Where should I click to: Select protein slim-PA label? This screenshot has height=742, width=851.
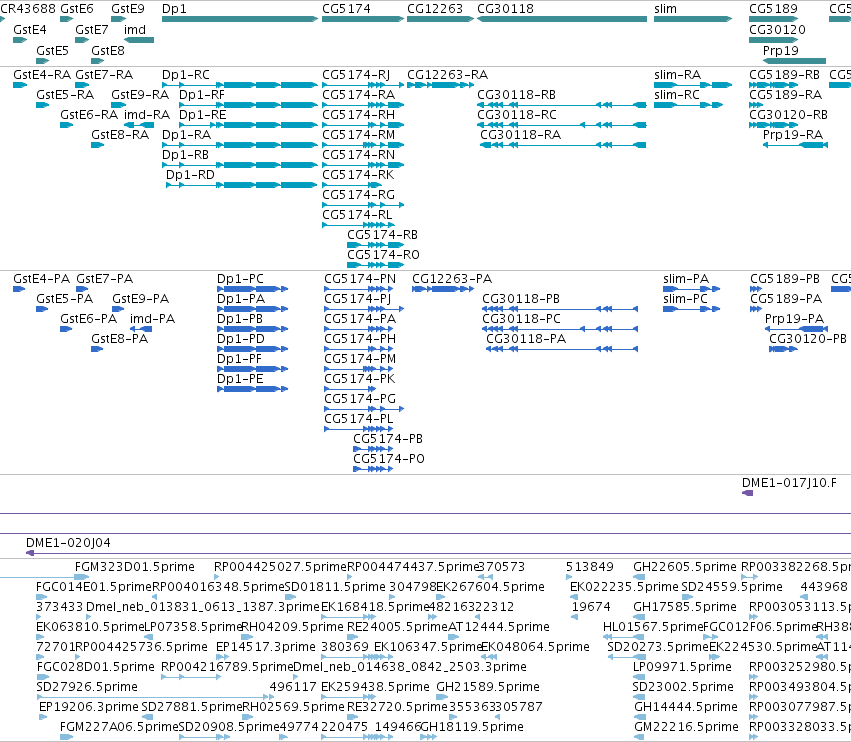685,279
